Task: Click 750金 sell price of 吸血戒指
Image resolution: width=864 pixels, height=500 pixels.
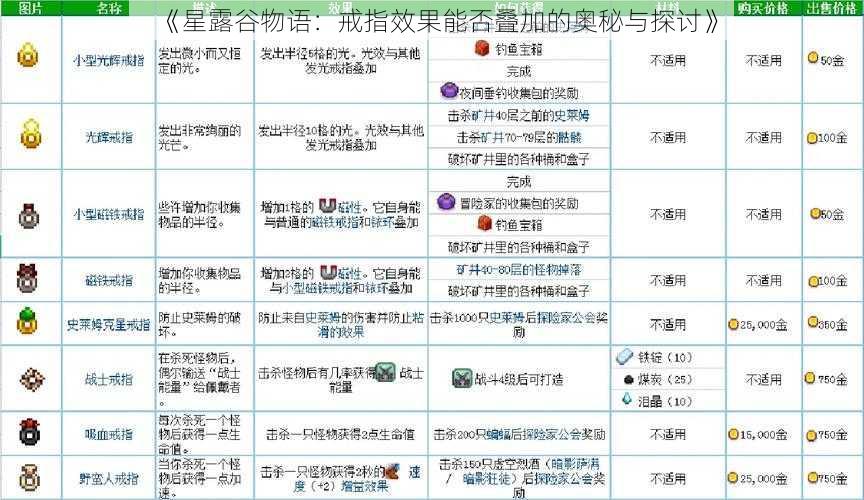Action: (833, 434)
